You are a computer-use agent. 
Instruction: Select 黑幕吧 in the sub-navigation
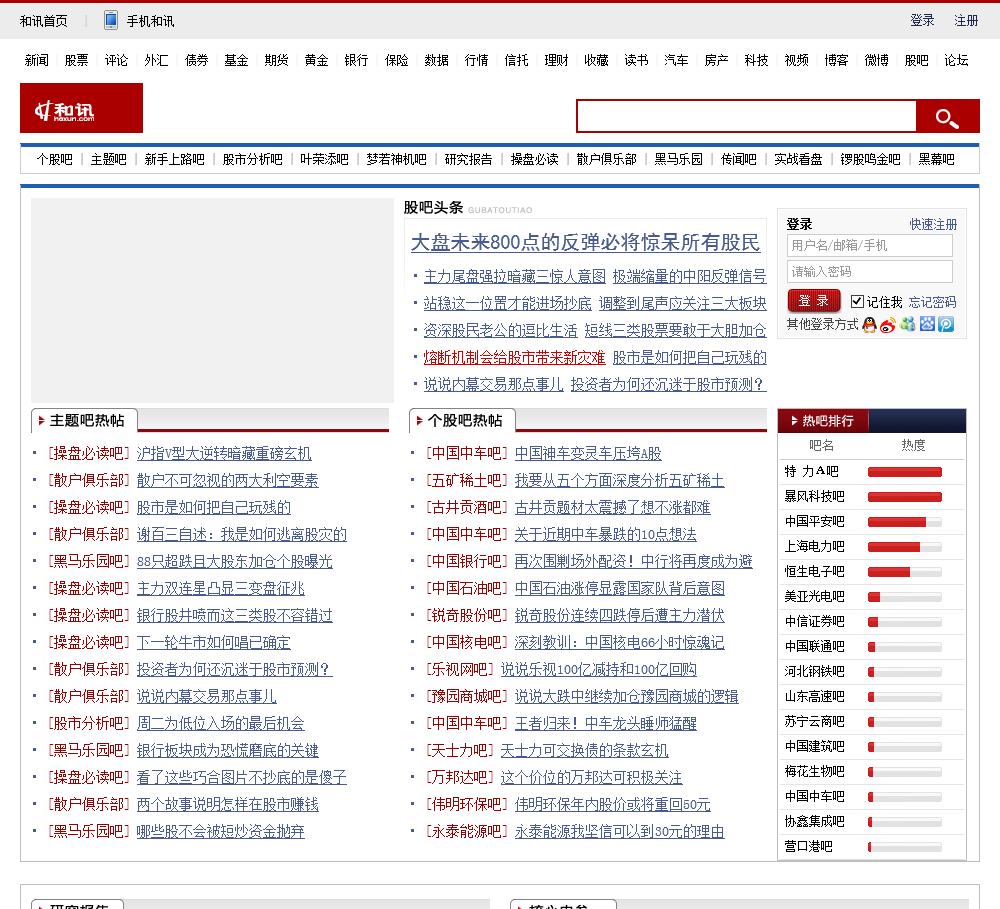(x=936, y=159)
